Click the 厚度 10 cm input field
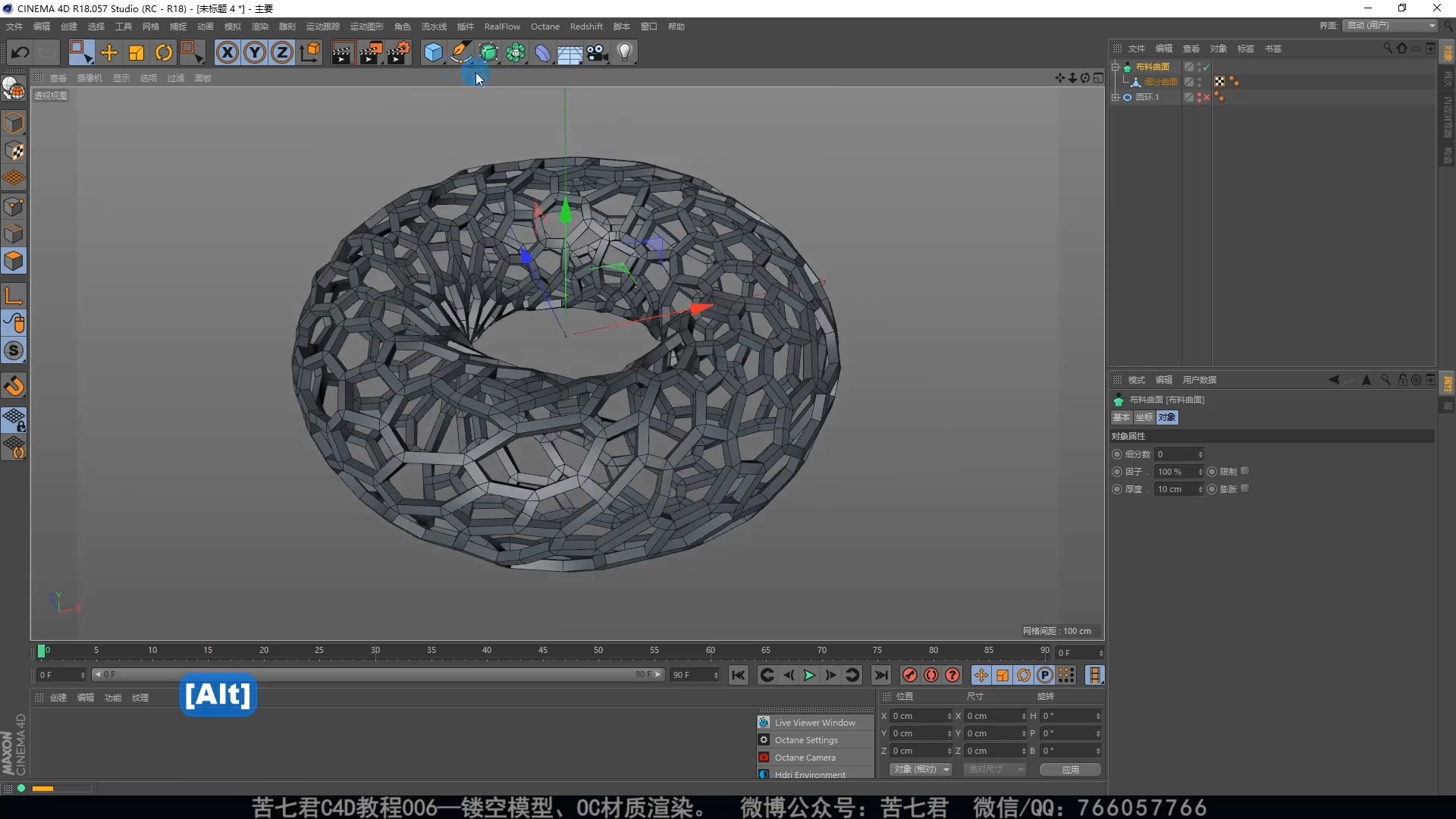The height and width of the screenshot is (819, 1456). click(x=1175, y=489)
